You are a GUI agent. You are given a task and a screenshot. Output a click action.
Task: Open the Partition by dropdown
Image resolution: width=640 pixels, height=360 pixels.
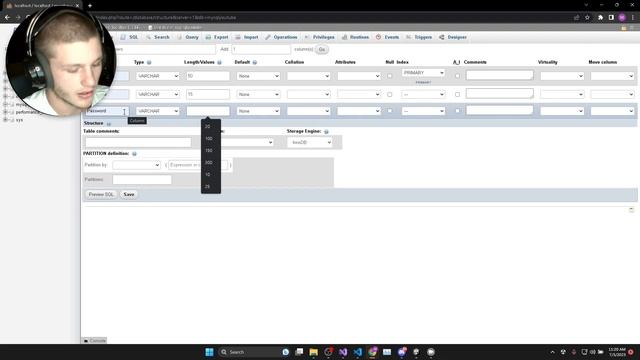(x=136, y=165)
